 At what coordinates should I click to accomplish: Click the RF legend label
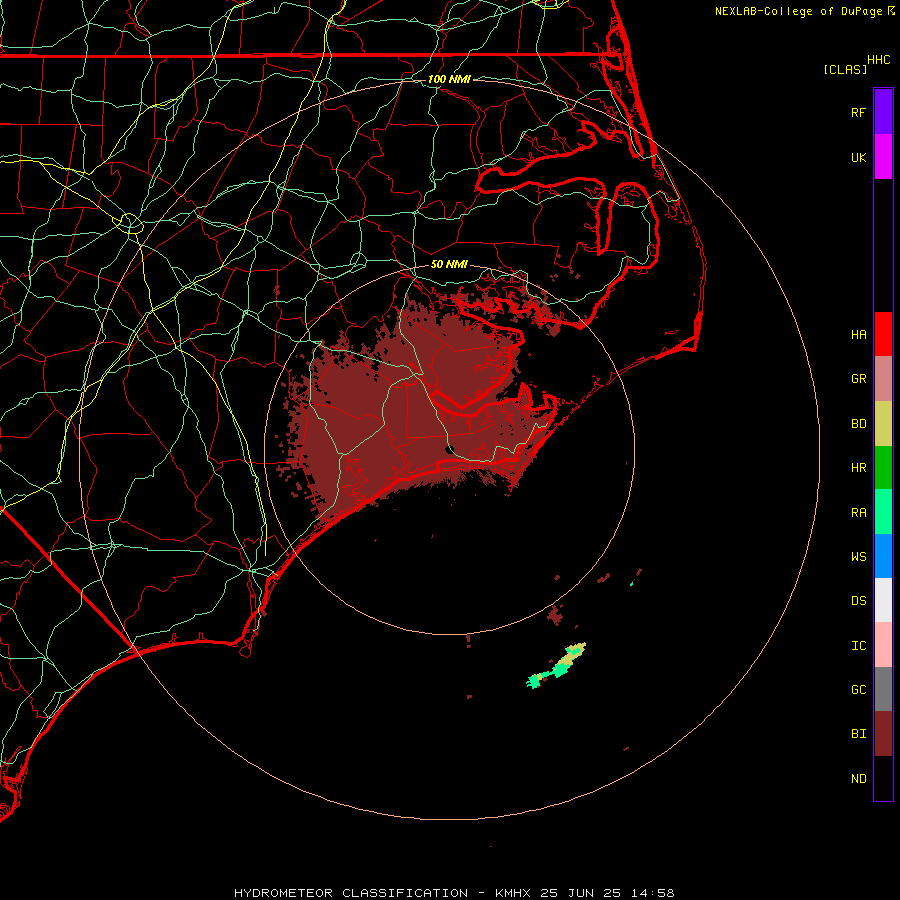[858, 112]
